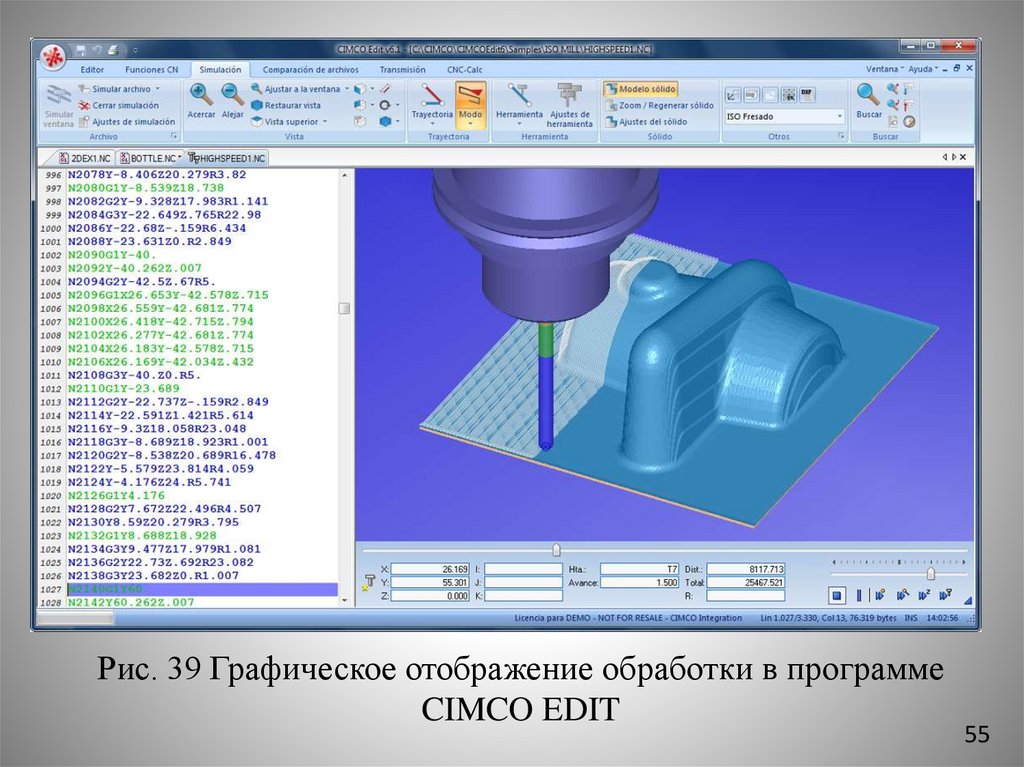This screenshot has width=1024, height=767.
Task: Click the Simular ventana icon
Action: pos(59,95)
